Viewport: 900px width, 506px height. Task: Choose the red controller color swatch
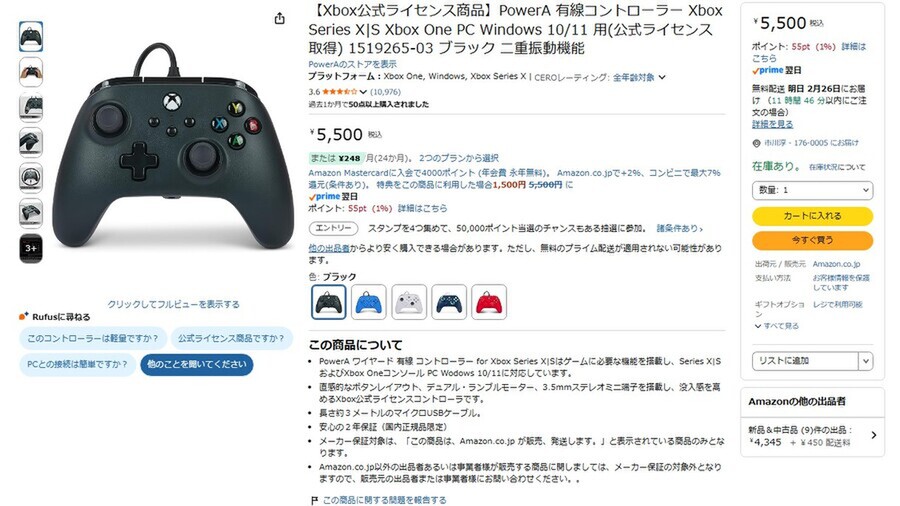pyautogui.click(x=489, y=302)
